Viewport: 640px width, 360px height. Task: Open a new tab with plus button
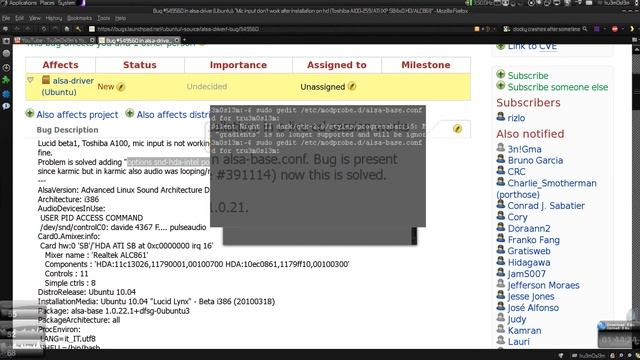click(x=184, y=40)
